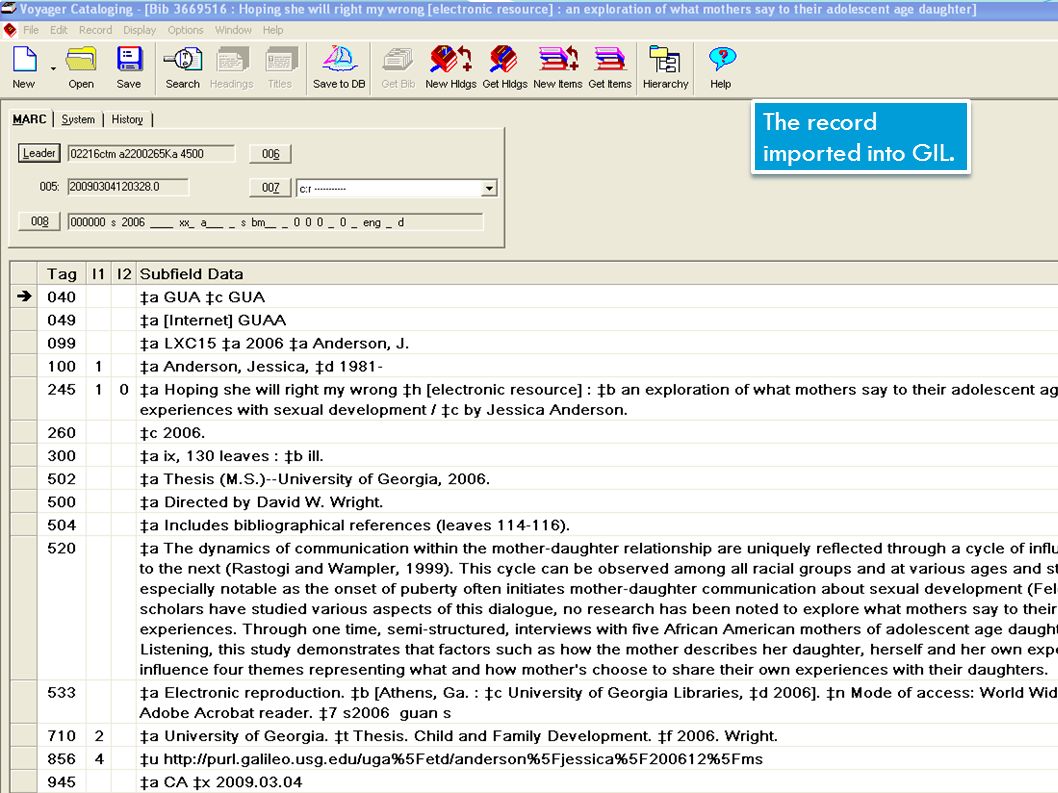The height and width of the screenshot is (793, 1058).
Task: Select the 500 Directed by David W. Wright row
Action: (533, 501)
